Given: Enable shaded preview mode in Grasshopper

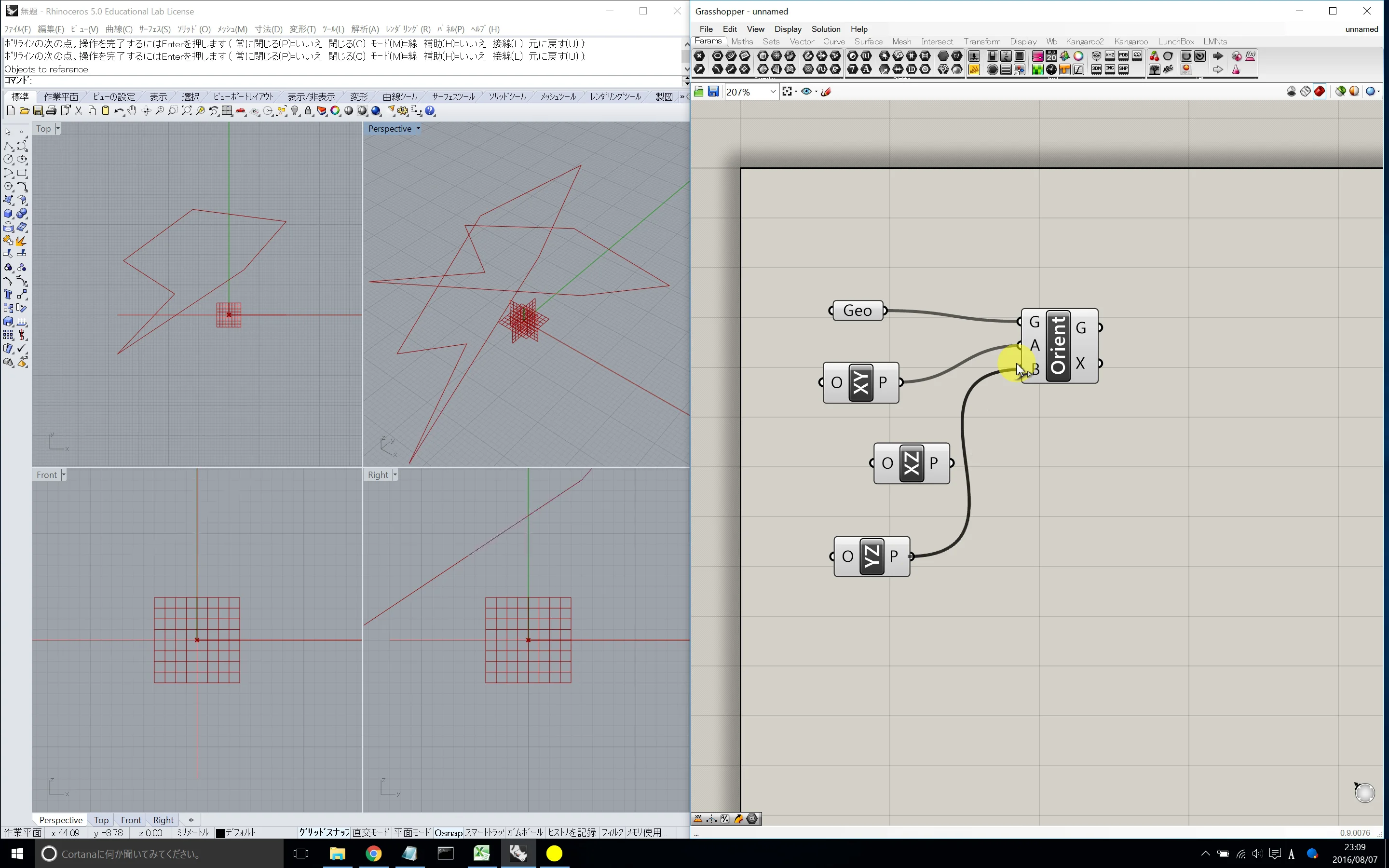Looking at the screenshot, I should pyautogui.click(x=1320, y=92).
